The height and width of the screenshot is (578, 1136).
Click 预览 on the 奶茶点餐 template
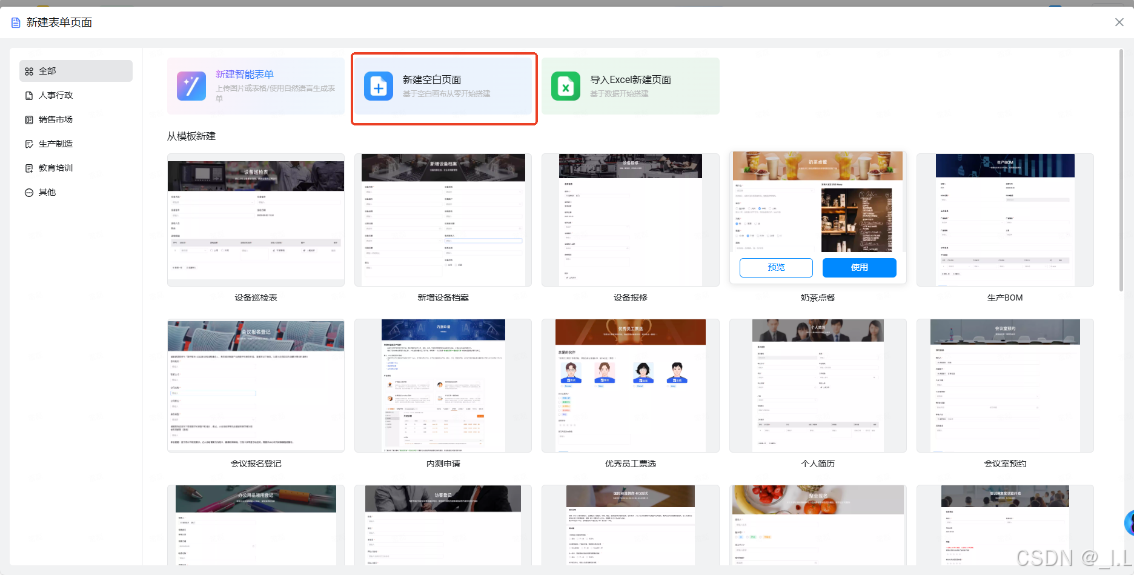[x=776, y=267]
